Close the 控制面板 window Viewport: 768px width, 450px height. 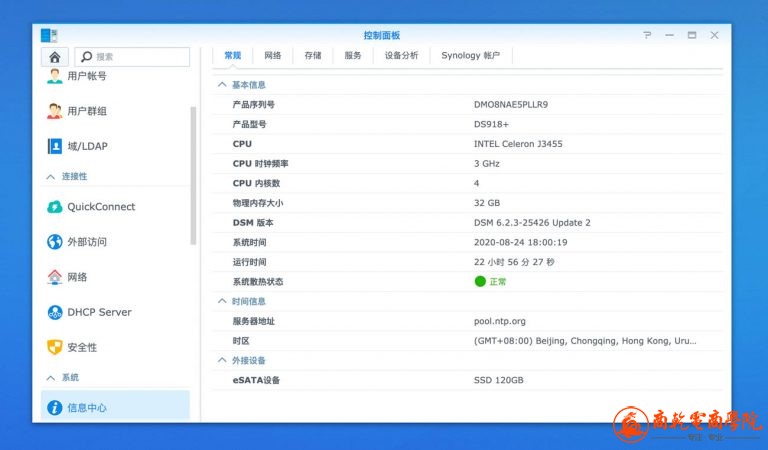point(715,35)
